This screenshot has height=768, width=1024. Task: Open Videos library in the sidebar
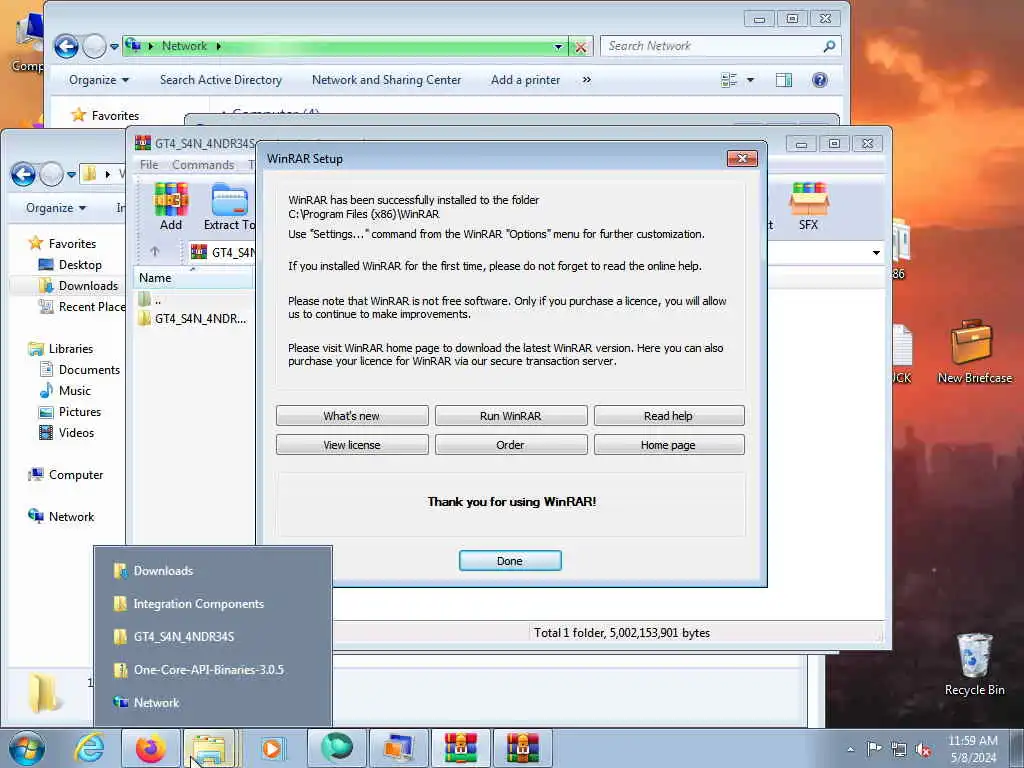click(x=67, y=432)
